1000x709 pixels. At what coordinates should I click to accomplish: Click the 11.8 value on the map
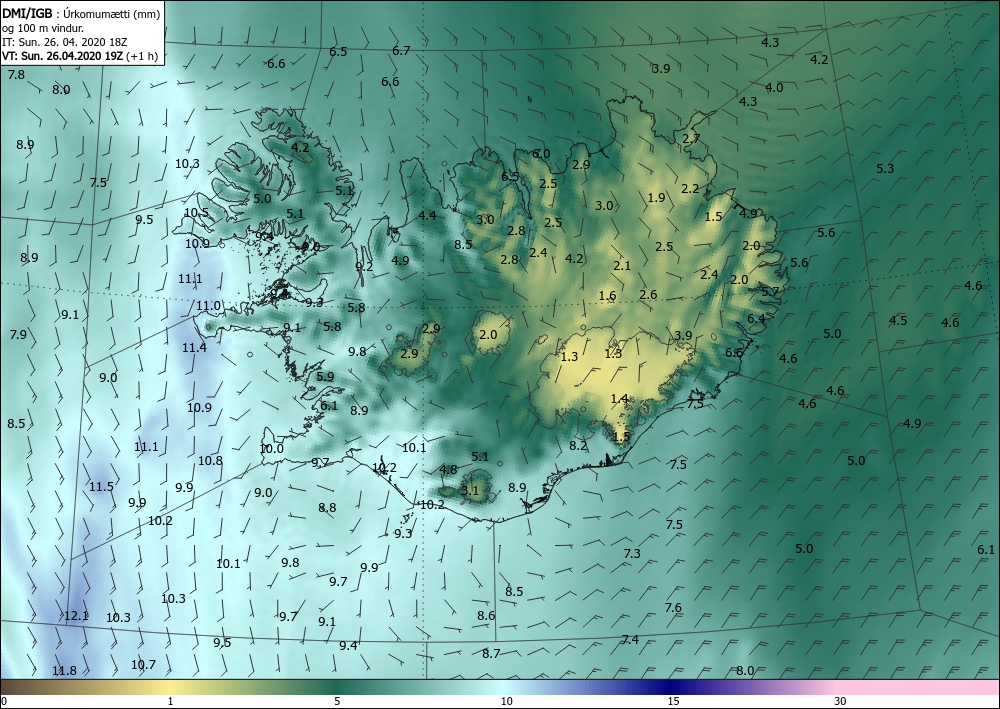(x=64, y=671)
